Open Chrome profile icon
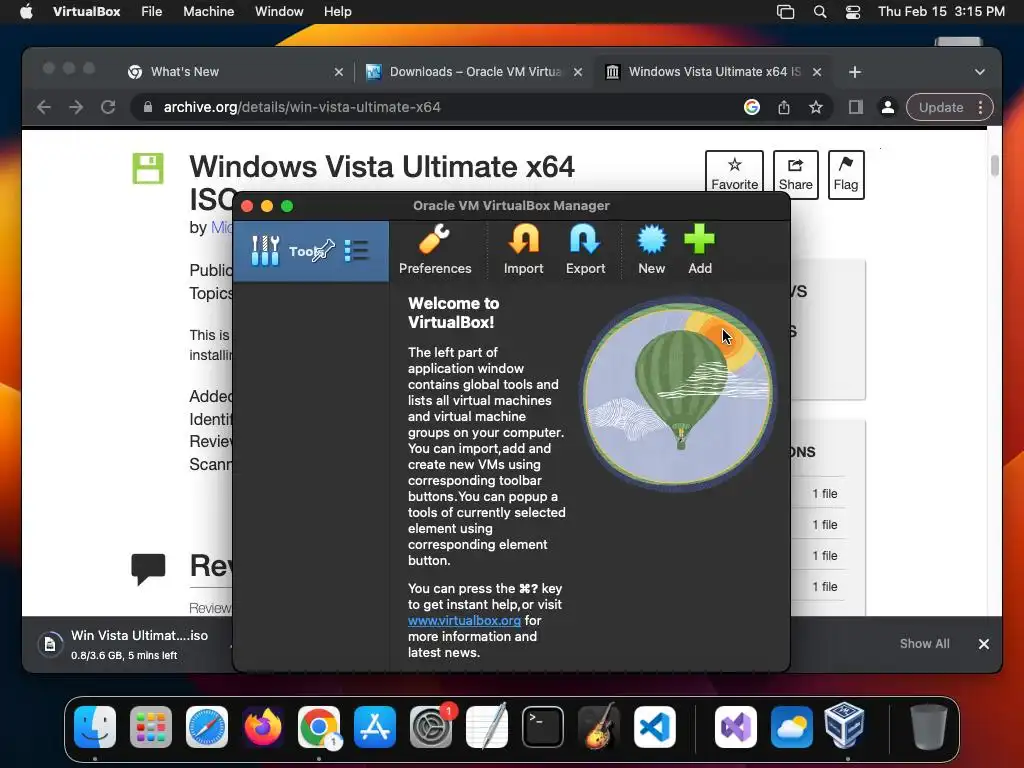This screenshot has height=768, width=1024. tap(888, 107)
